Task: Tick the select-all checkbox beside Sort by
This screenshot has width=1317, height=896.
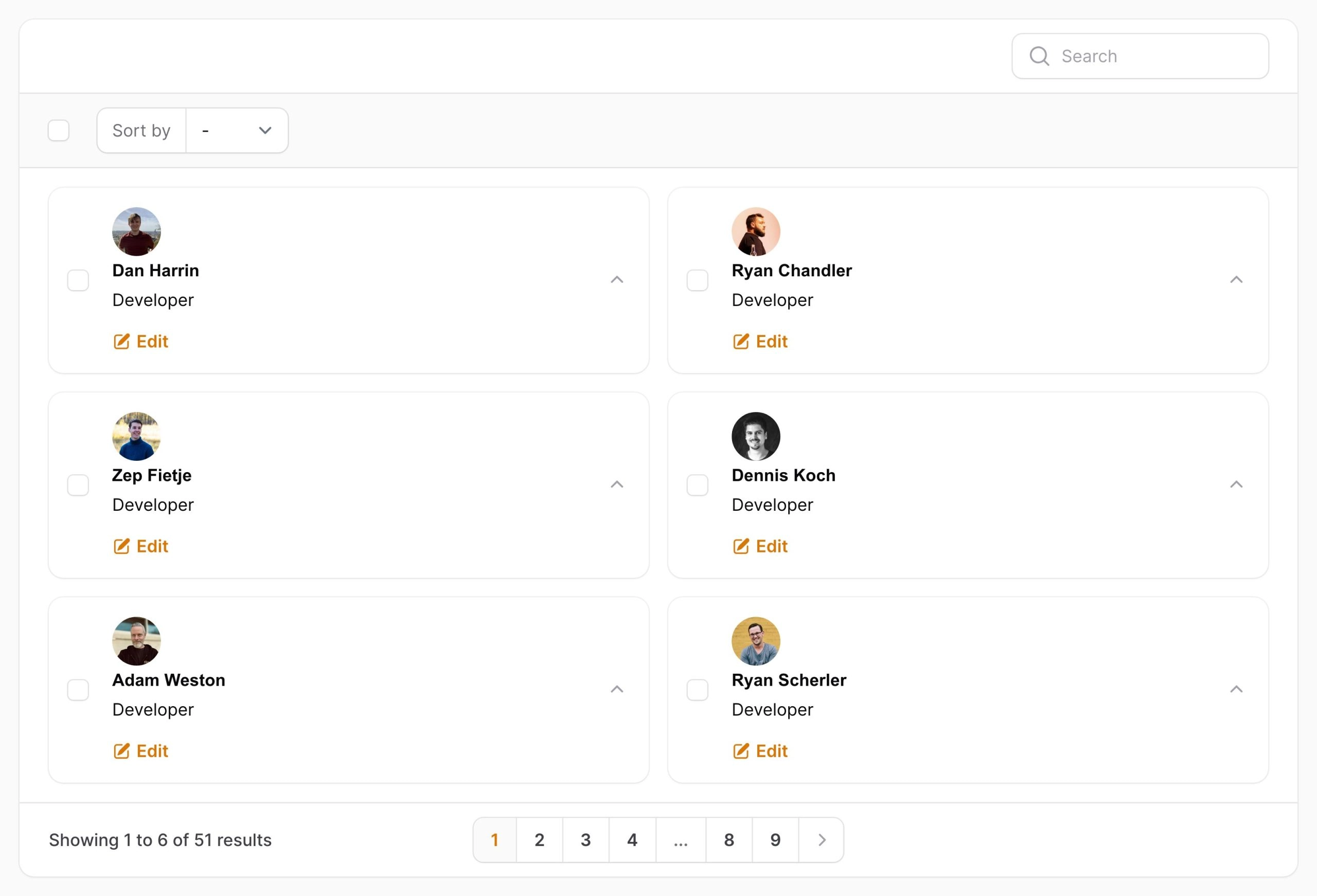Action: [x=58, y=130]
